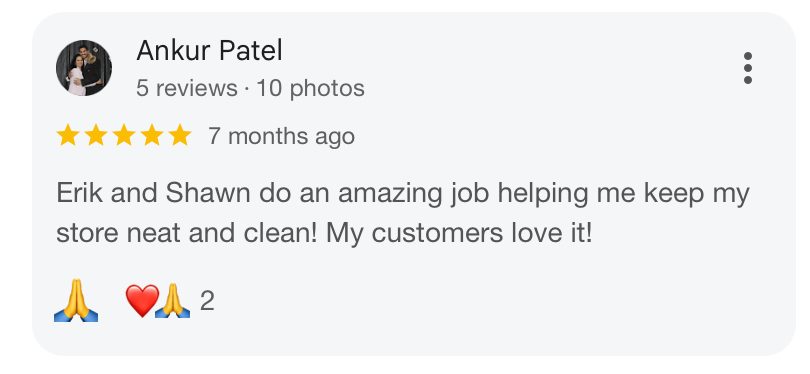Click the fifth yellow rating star
Viewport: 810px width, 374px height.
(x=180, y=136)
